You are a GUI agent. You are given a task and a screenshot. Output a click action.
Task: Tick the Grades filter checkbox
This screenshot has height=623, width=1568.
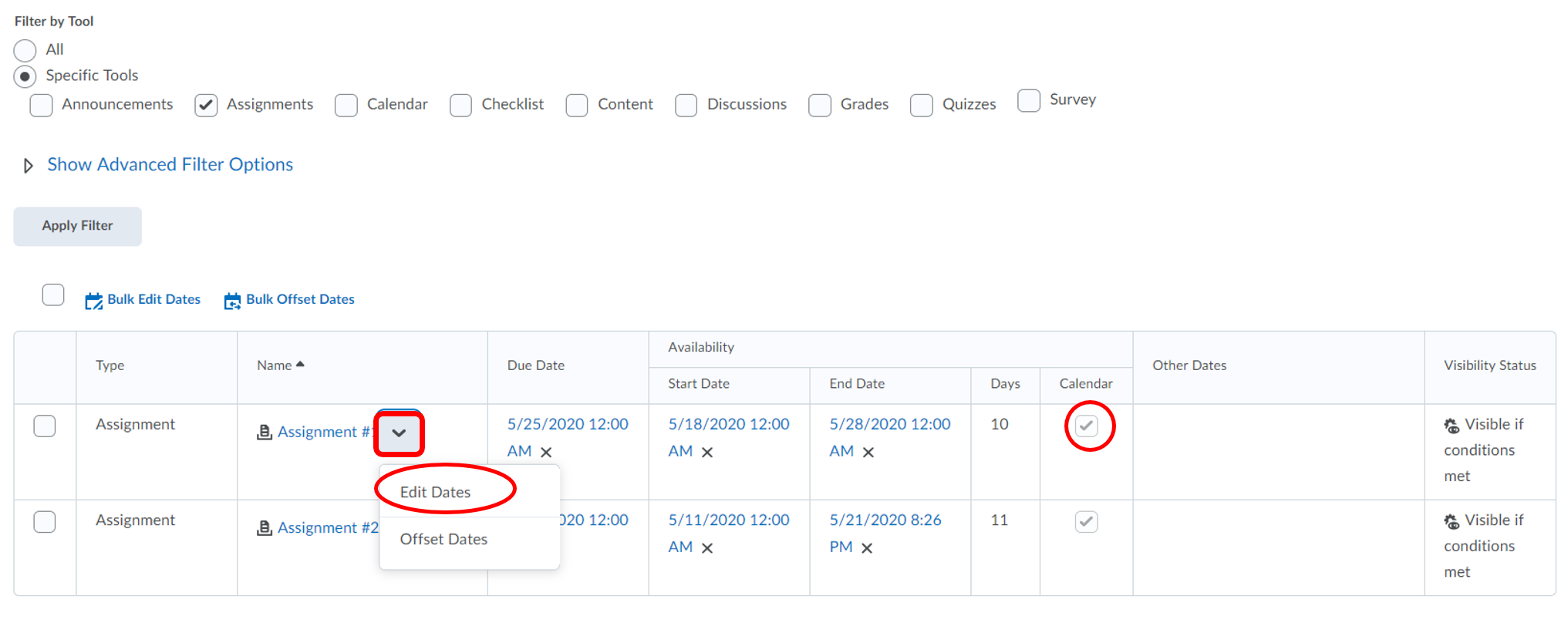(820, 105)
